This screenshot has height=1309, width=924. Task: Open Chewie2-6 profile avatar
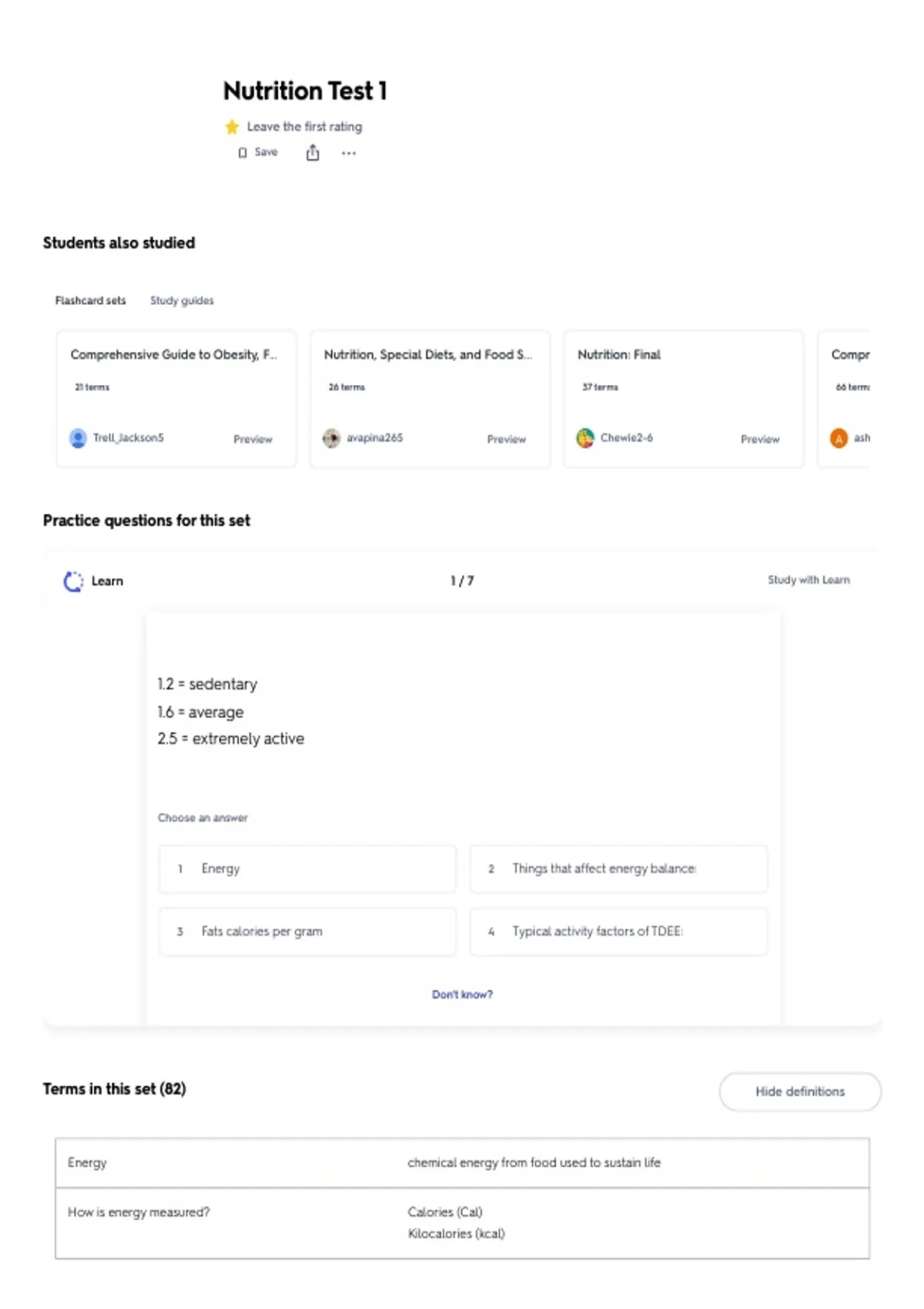pyautogui.click(x=585, y=438)
